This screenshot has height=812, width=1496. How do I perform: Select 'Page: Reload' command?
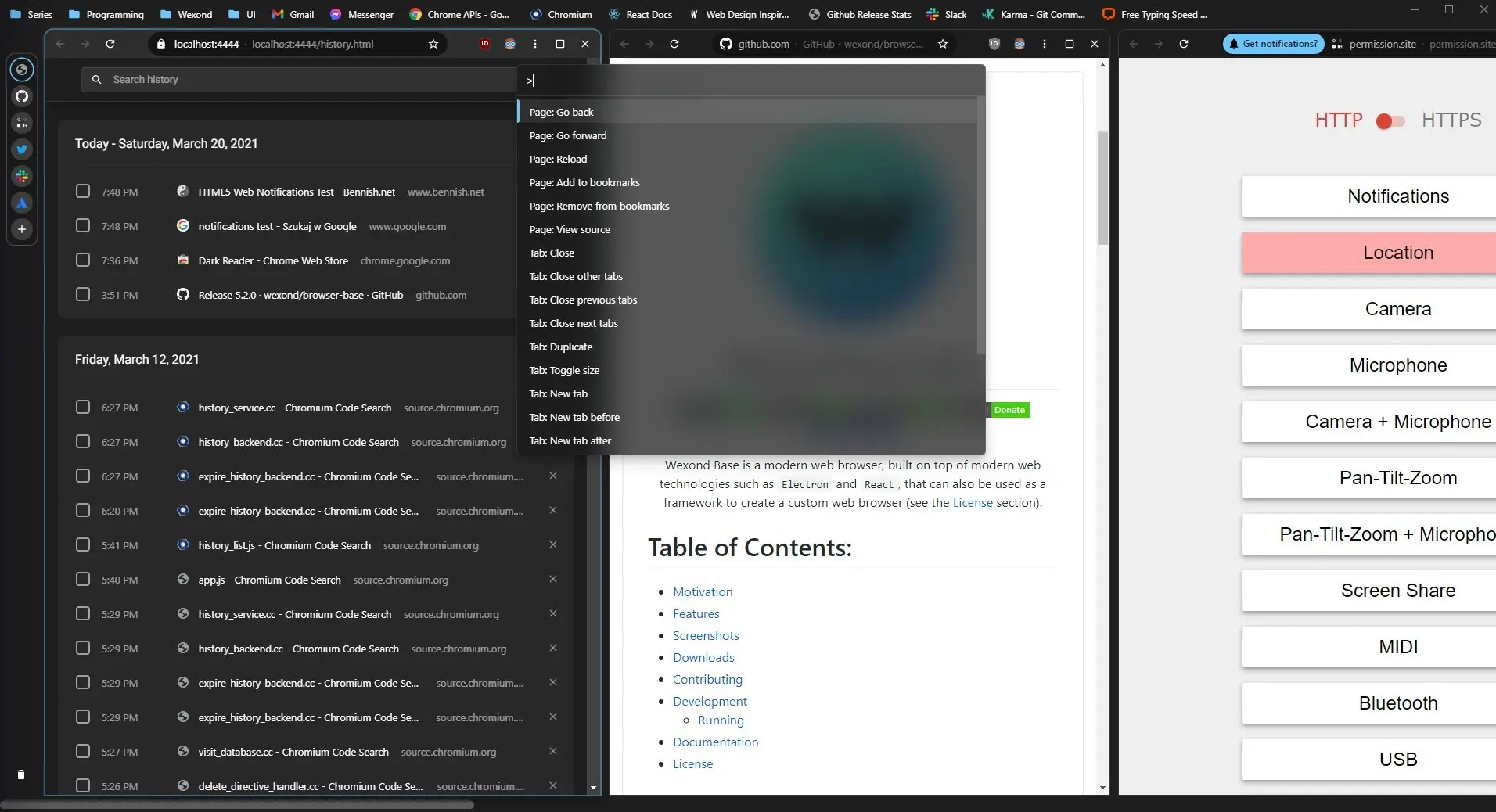click(747, 159)
